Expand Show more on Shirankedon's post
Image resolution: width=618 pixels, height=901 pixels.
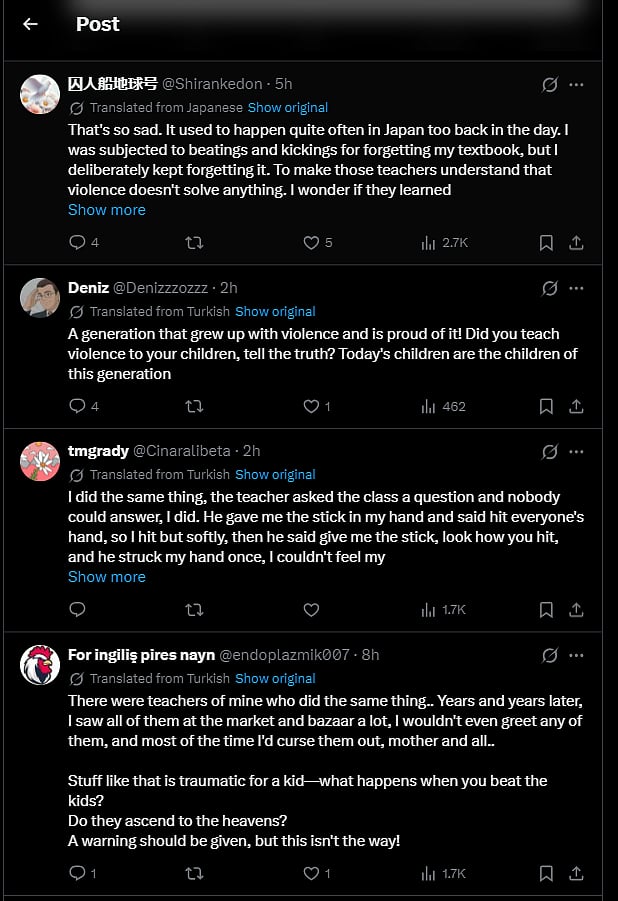107,210
